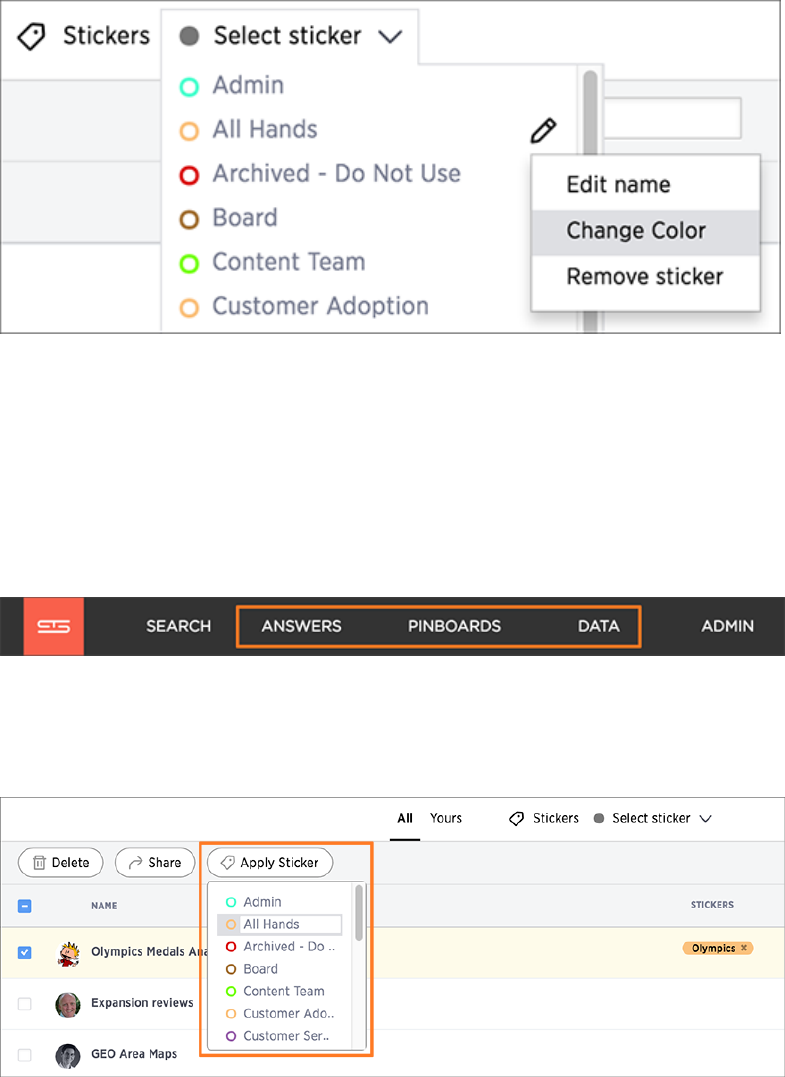Check the Expansion reviews row checkbox
This screenshot has height=1077, width=785.
tap(25, 1004)
